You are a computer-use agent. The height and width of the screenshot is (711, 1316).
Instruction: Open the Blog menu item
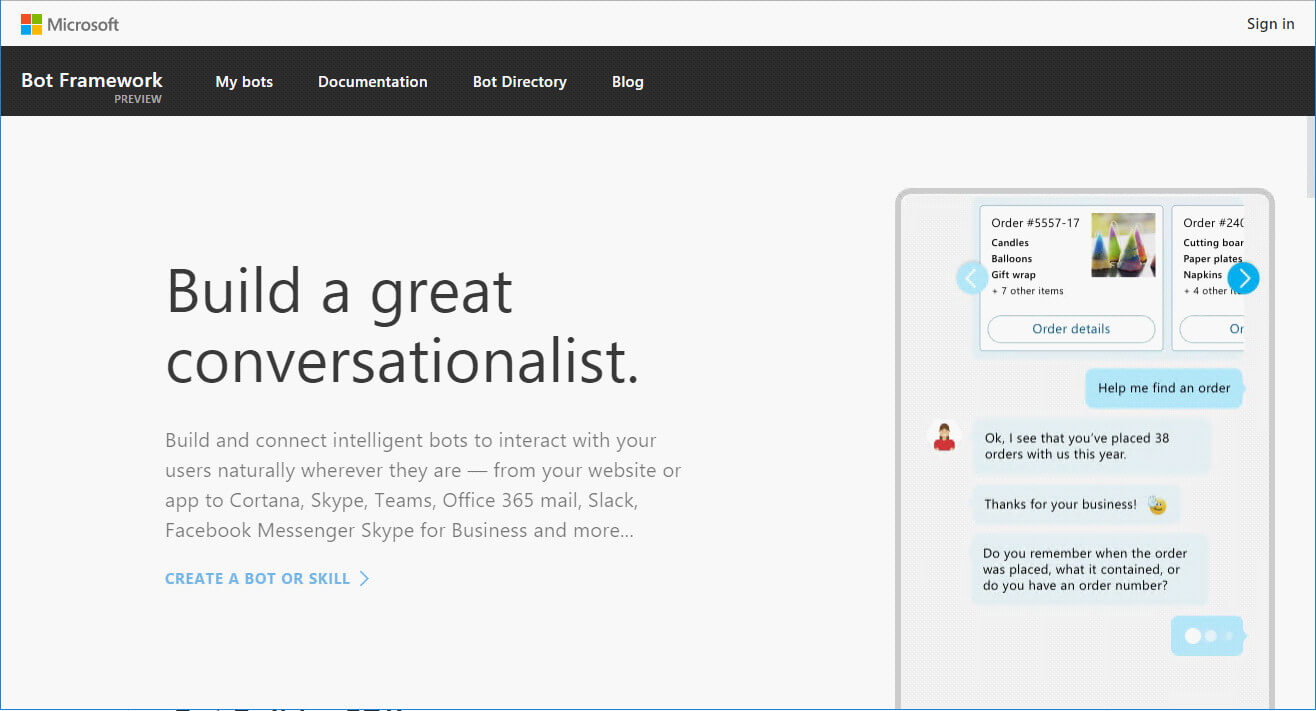[x=628, y=82]
